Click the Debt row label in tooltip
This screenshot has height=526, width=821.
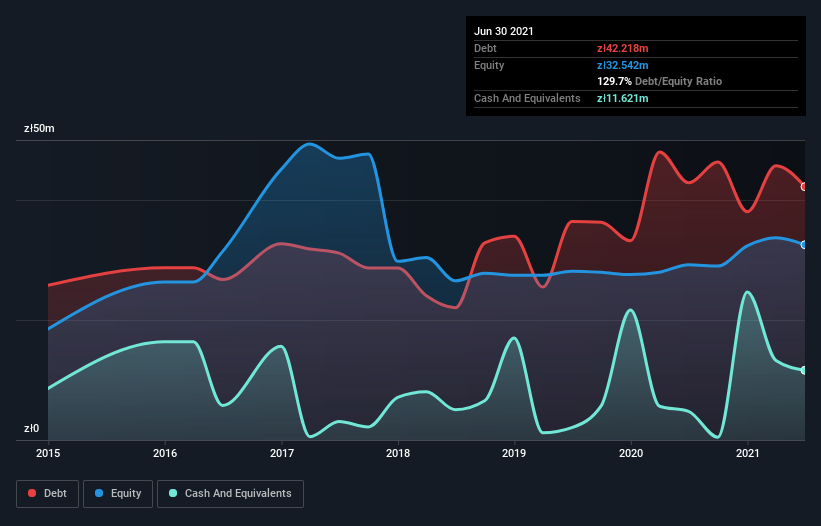click(x=485, y=48)
